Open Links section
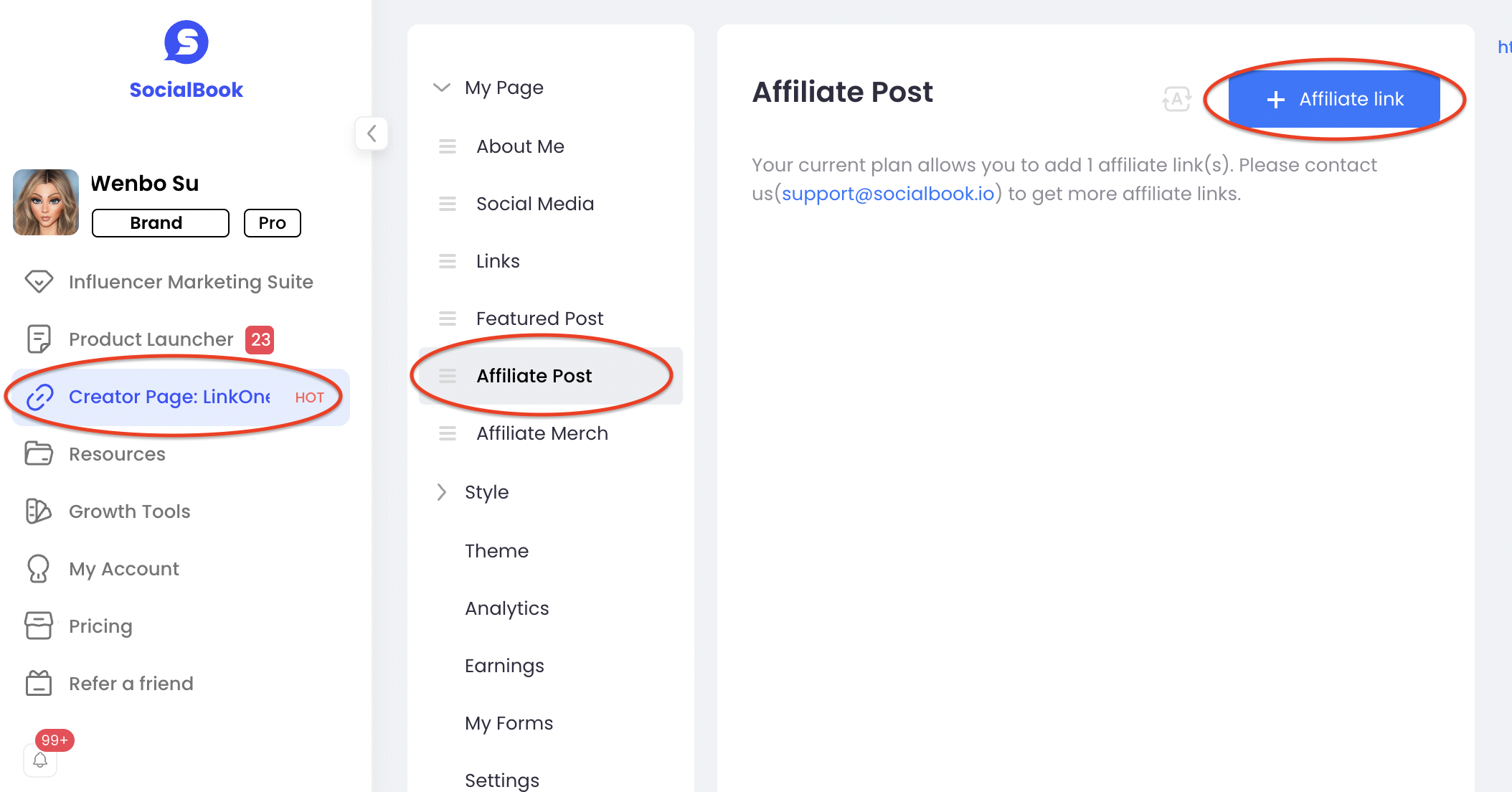This screenshot has height=792, width=1512. [x=551, y=261]
